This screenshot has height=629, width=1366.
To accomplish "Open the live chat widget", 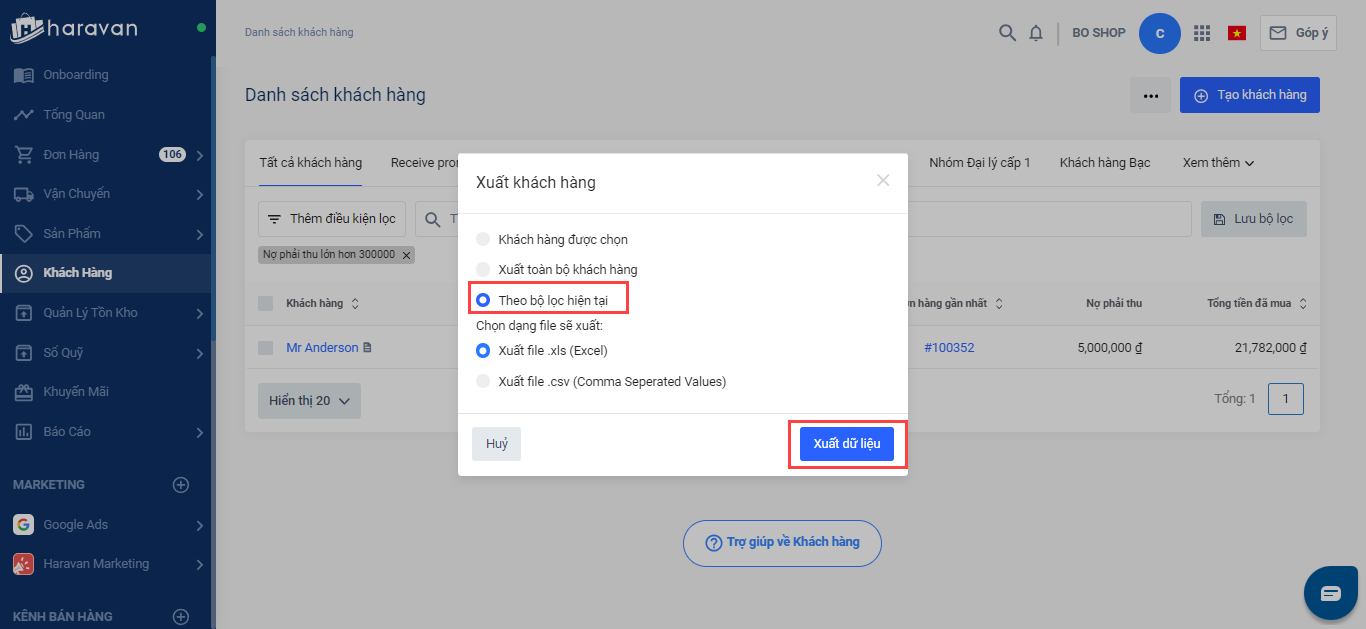I will point(1330,593).
